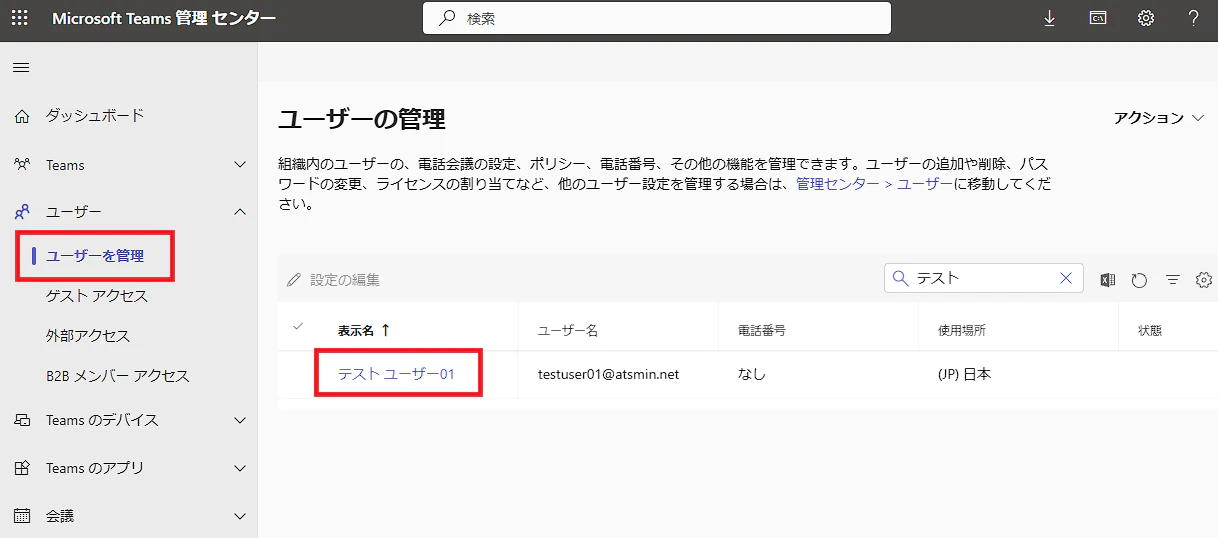Expand the 会議 chevron
The height and width of the screenshot is (538, 1218).
click(x=240, y=516)
